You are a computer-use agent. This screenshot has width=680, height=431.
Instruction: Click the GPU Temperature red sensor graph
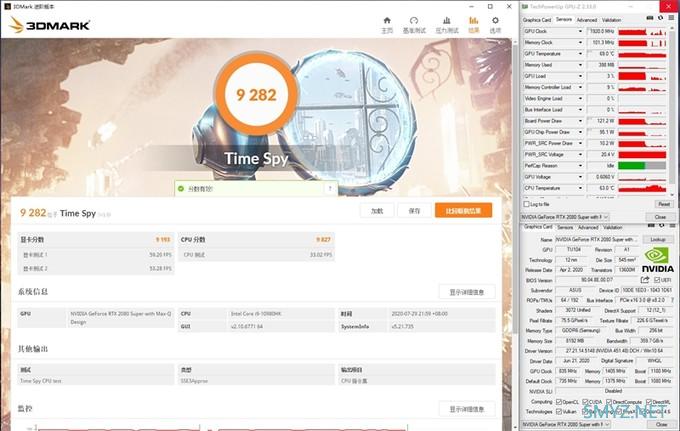point(642,54)
